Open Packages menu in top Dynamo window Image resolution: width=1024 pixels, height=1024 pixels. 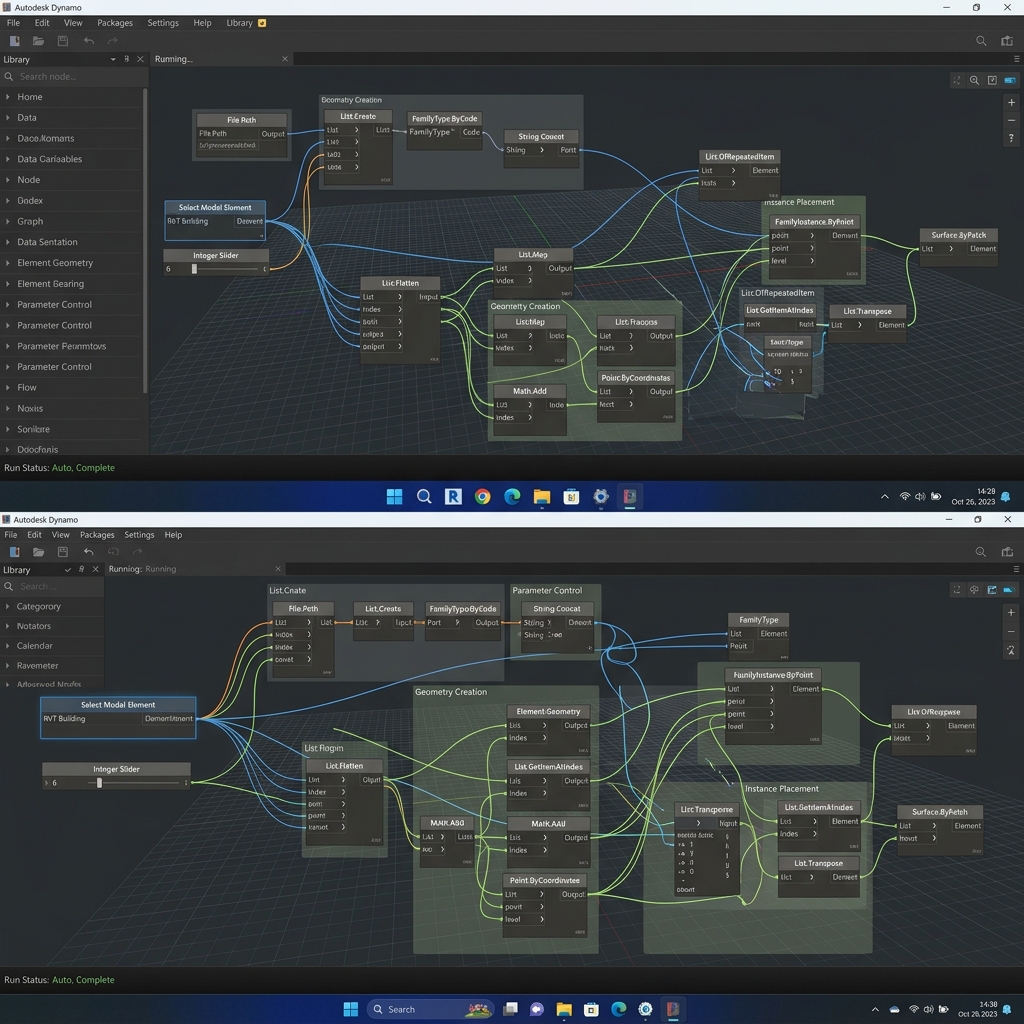(x=115, y=23)
